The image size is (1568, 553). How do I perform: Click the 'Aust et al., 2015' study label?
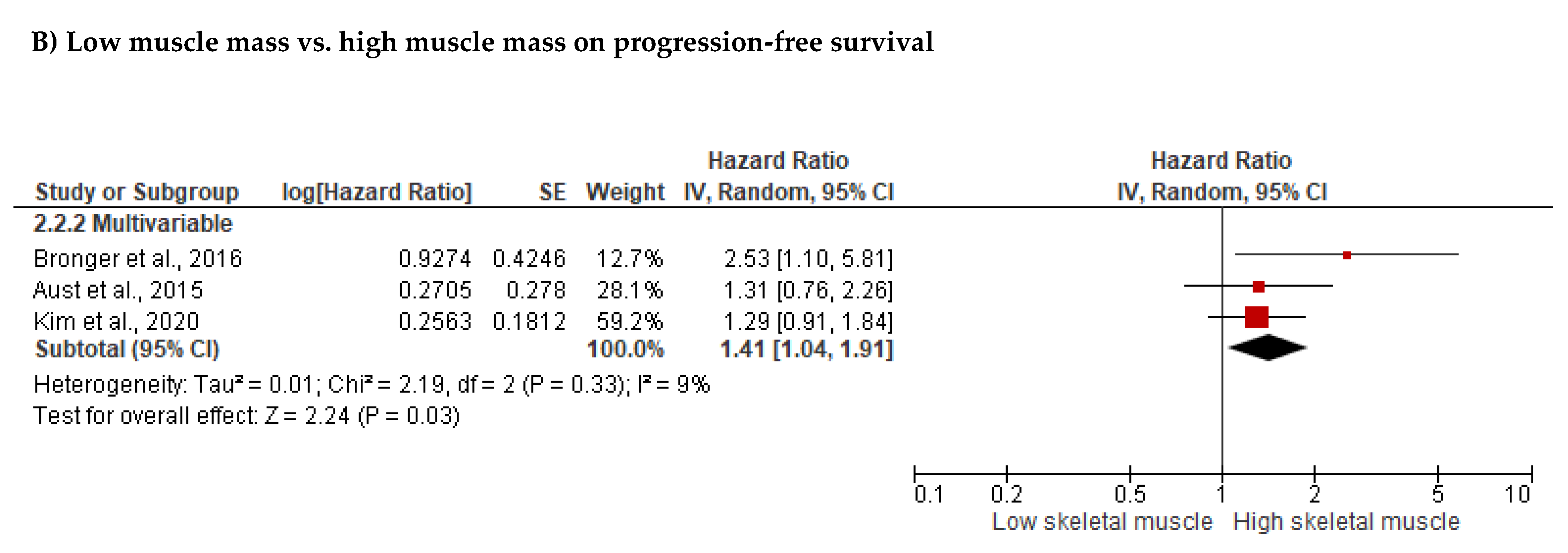[117, 290]
